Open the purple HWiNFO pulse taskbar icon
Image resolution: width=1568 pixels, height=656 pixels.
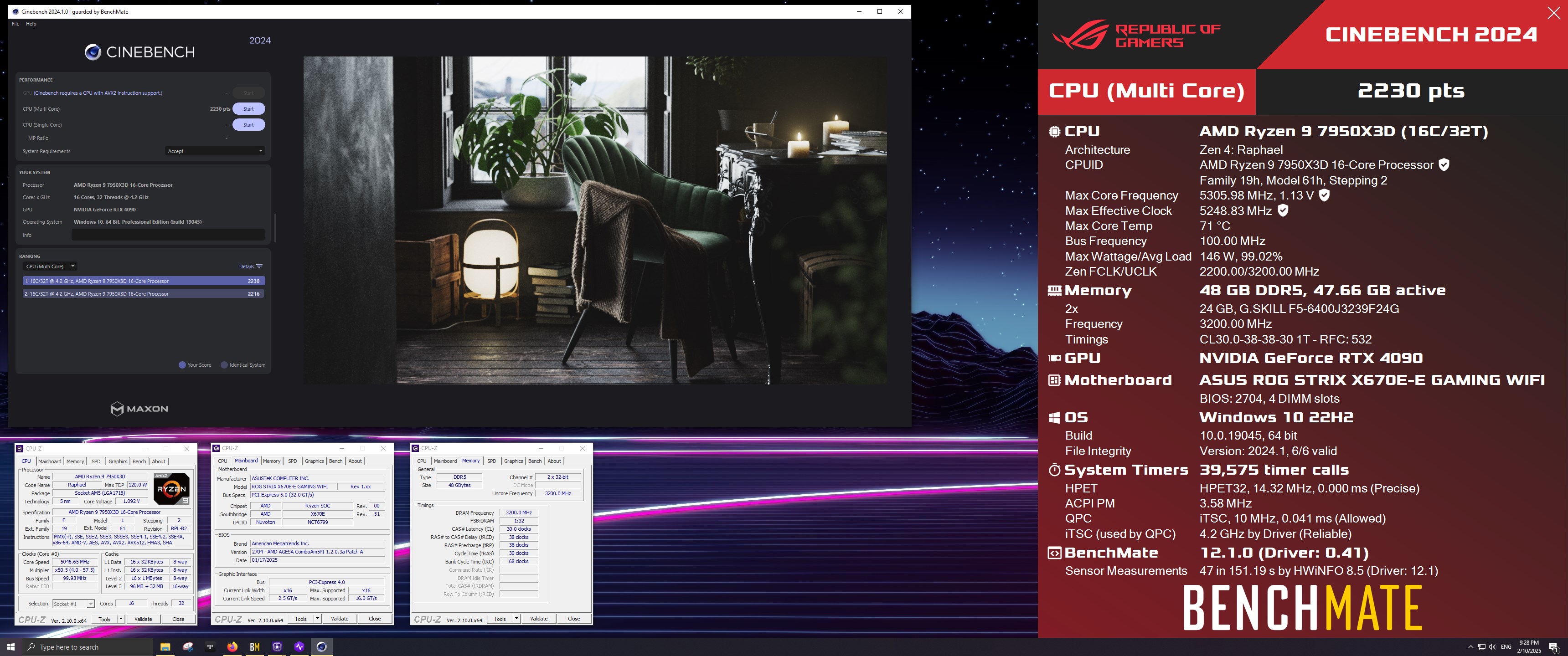point(299,647)
